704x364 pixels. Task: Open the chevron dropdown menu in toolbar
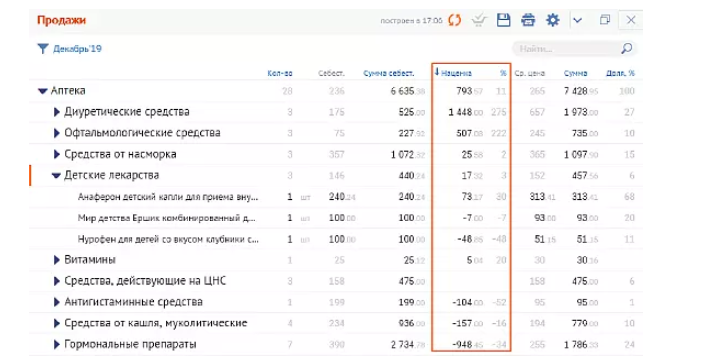point(578,21)
